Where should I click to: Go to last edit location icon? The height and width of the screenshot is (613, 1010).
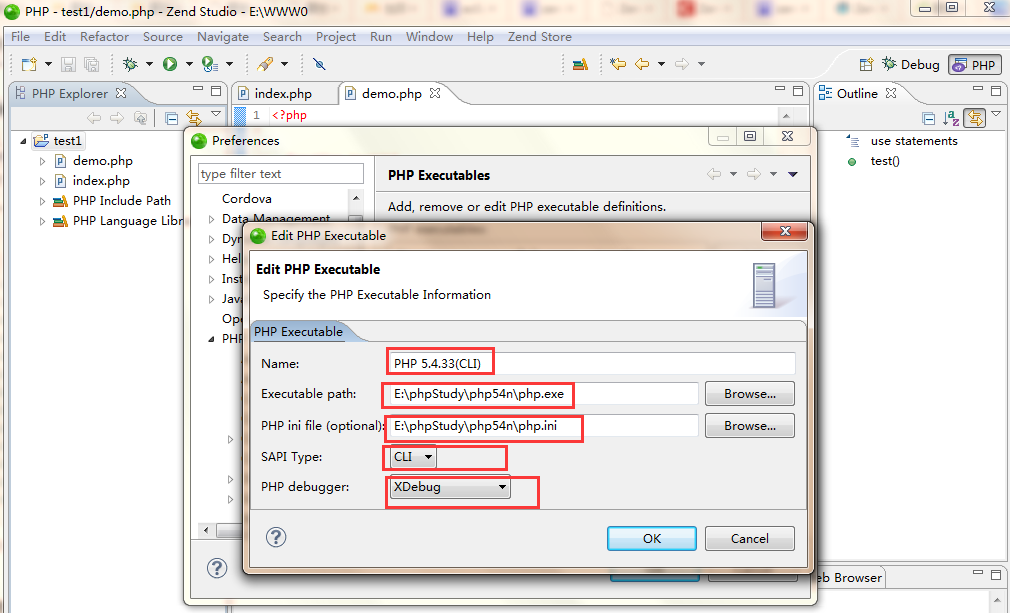(618, 64)
